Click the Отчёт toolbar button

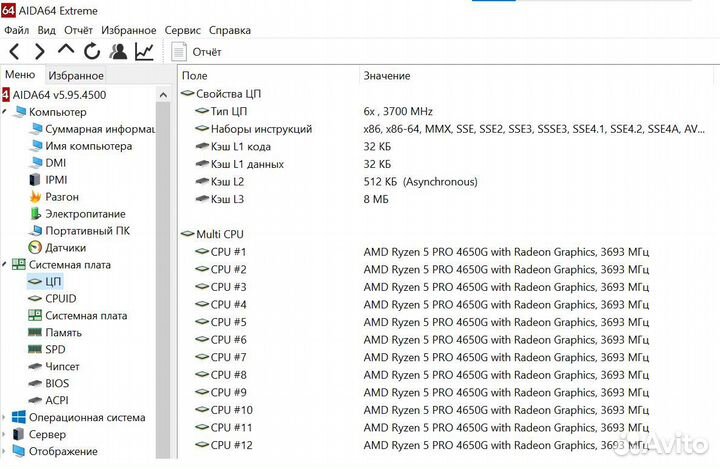pyautogui.click(x=197, y=51)
